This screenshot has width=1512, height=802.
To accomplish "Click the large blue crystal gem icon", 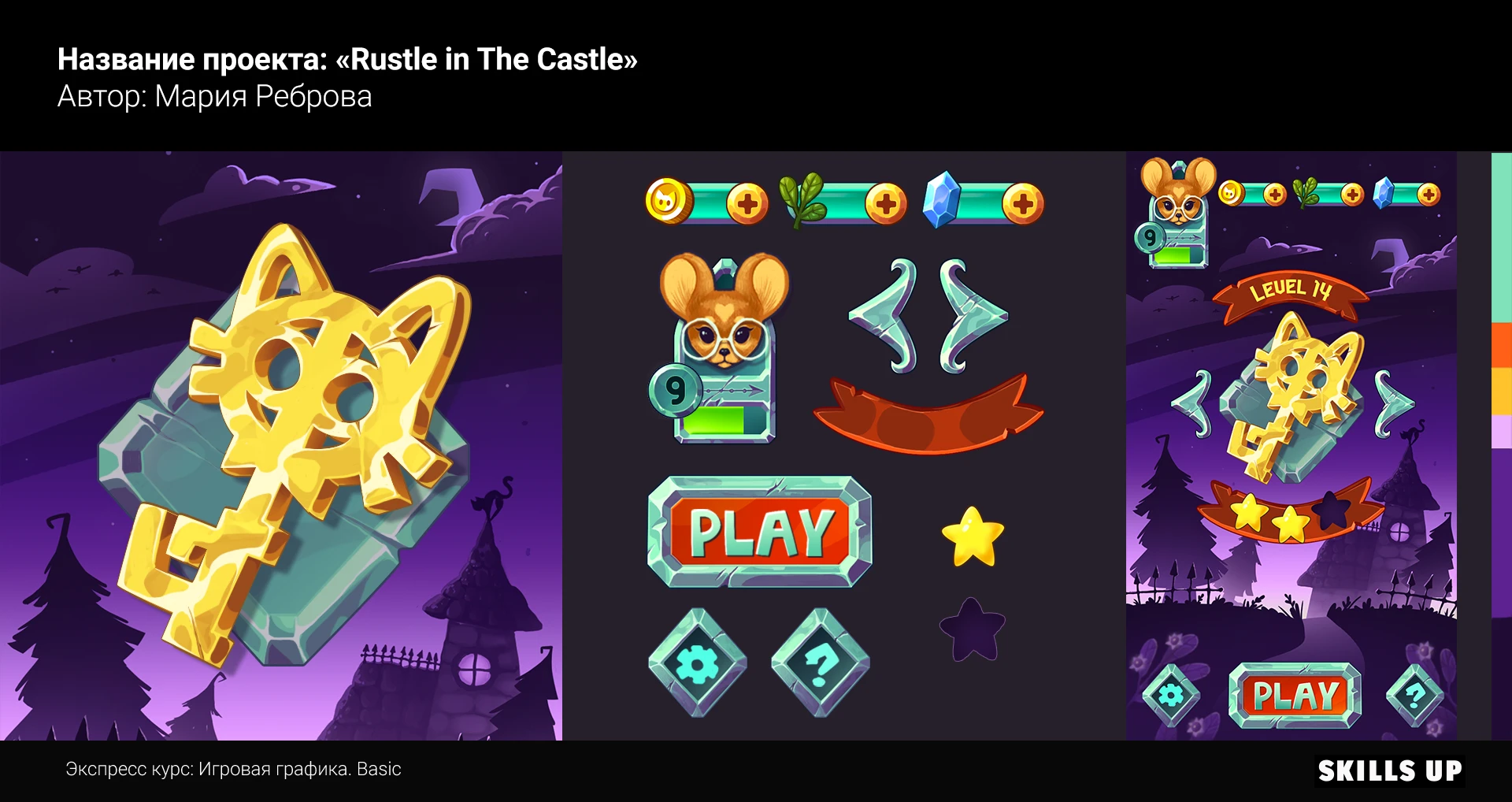I will click(x=941, y=200).
